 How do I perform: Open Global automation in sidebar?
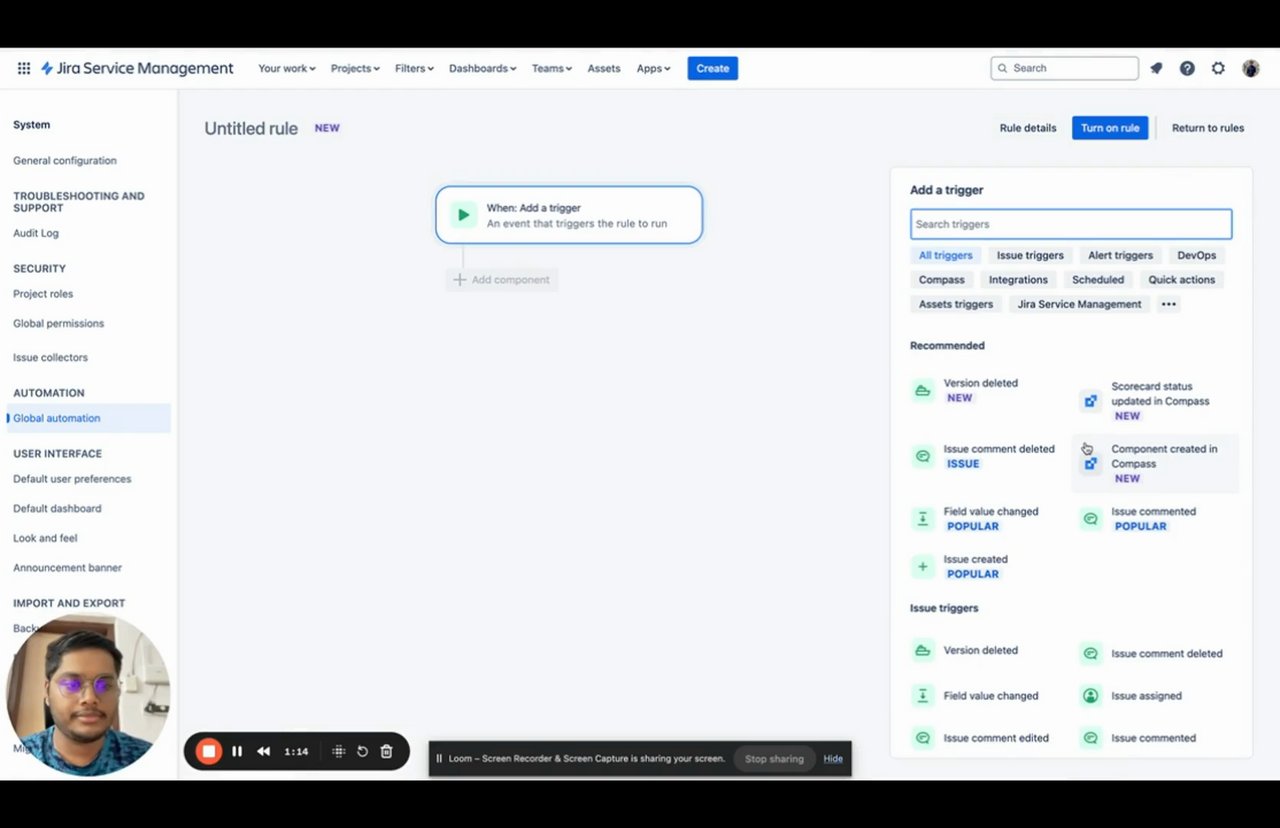click(x=88, y=418)
